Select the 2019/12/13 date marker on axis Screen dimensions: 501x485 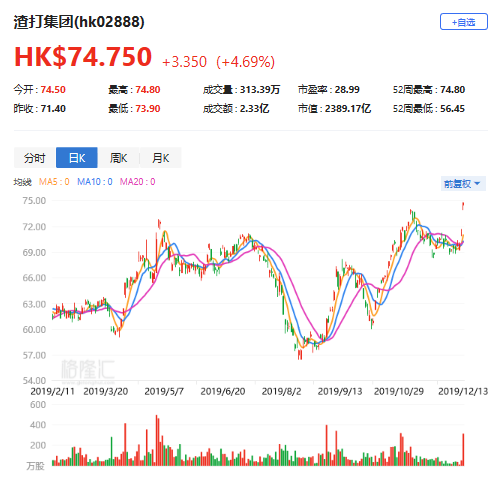point(463,391)
